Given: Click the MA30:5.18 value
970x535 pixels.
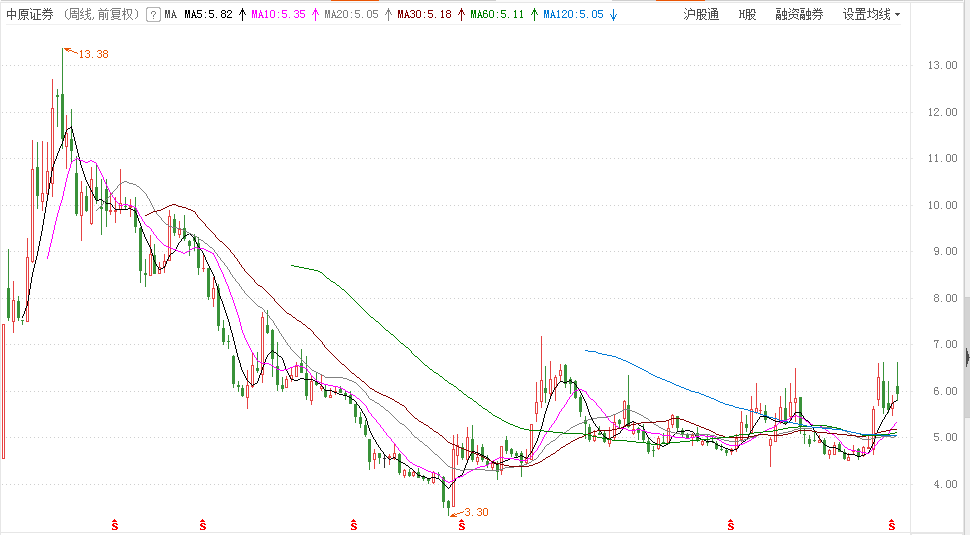Looking at the screenshot, I should coord(424,15).
